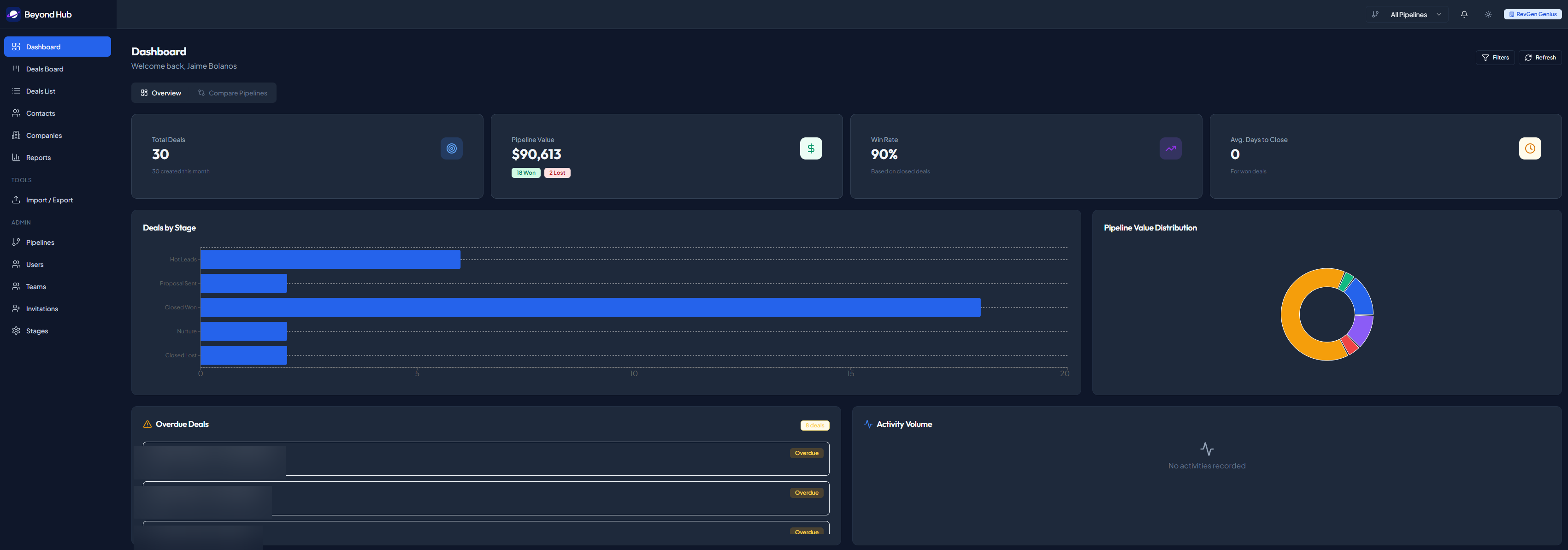Toggle the light/dark theme switch

coord(1488,14)
